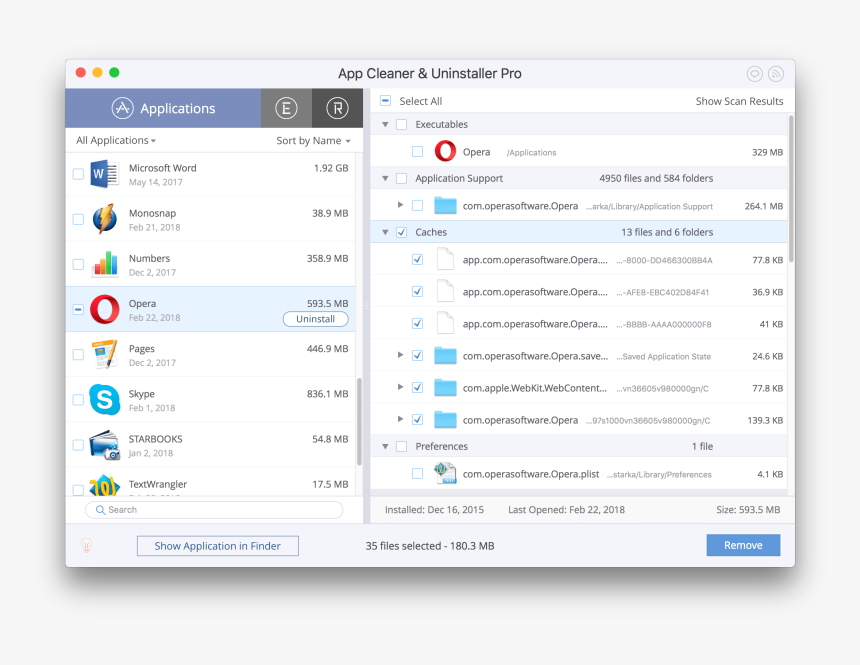Click the Skype app icon
Image resolution: width=860 pixels, height=665 pixels.
click(104, 400)
